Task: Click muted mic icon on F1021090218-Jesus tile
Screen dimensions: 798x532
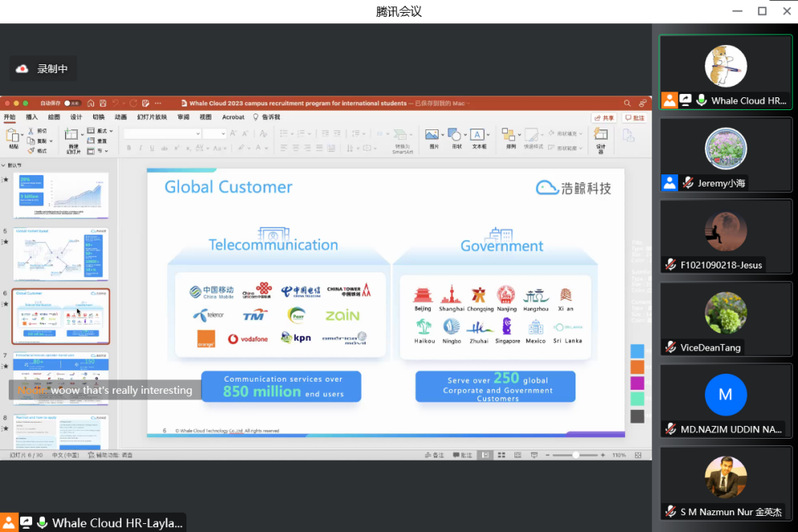Action: 671,265
